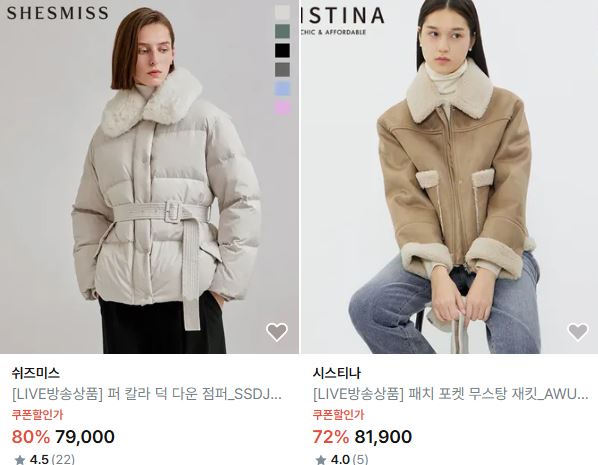Select the light blue color swatch
Image resolution: width=598 pixels, height=465 pixels.
pyautogui.click(x=282, y=89)
